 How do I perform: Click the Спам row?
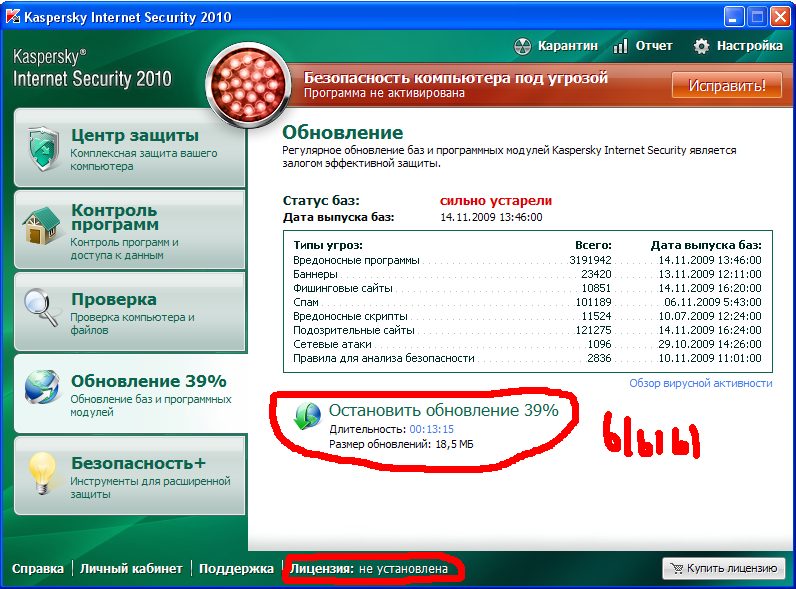527,302
